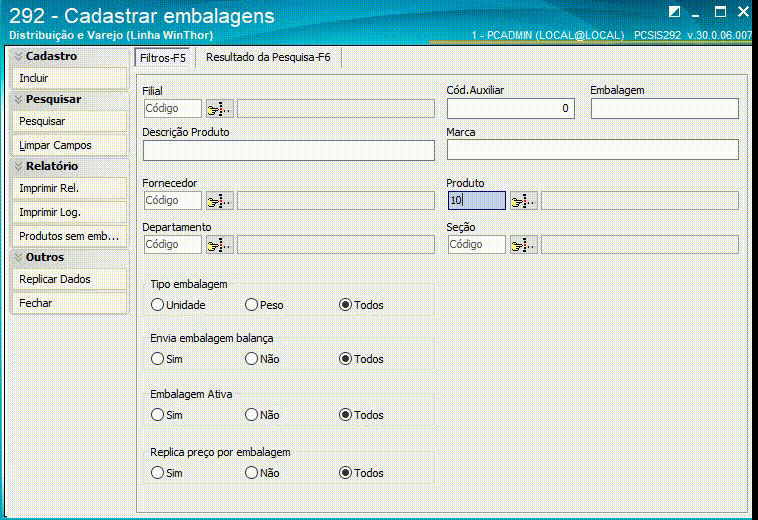Minimize the Cadastrar embalagens window
The width and height of the screenshot is (758, 520).
(696, 13)
